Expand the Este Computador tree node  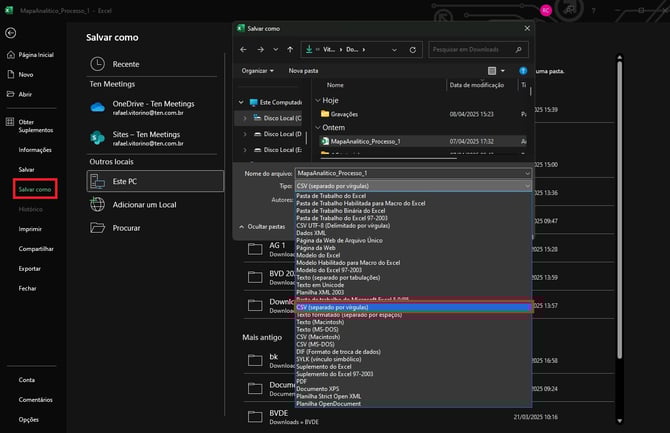239,102
